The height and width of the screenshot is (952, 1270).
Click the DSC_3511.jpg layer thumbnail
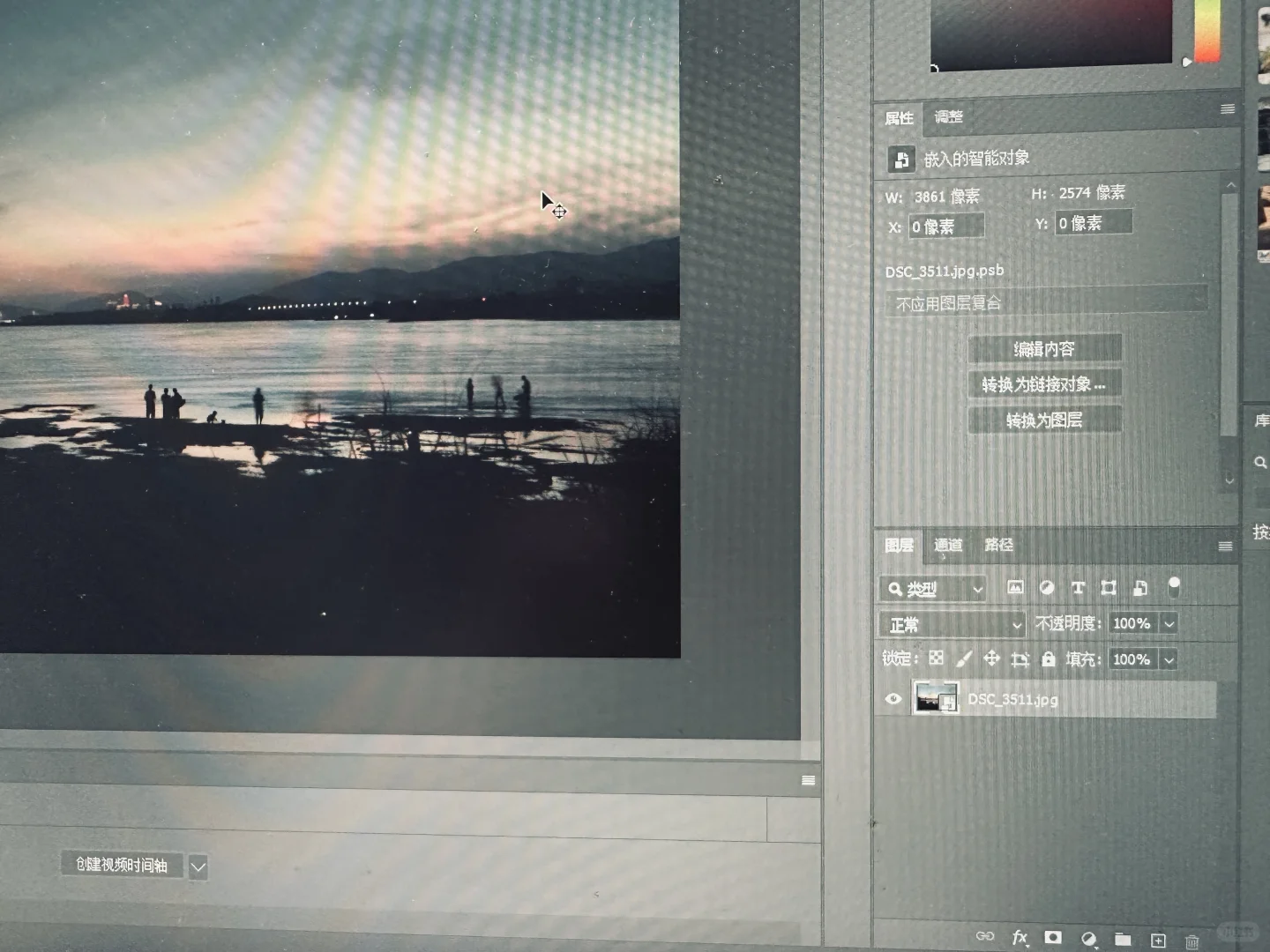936,698
